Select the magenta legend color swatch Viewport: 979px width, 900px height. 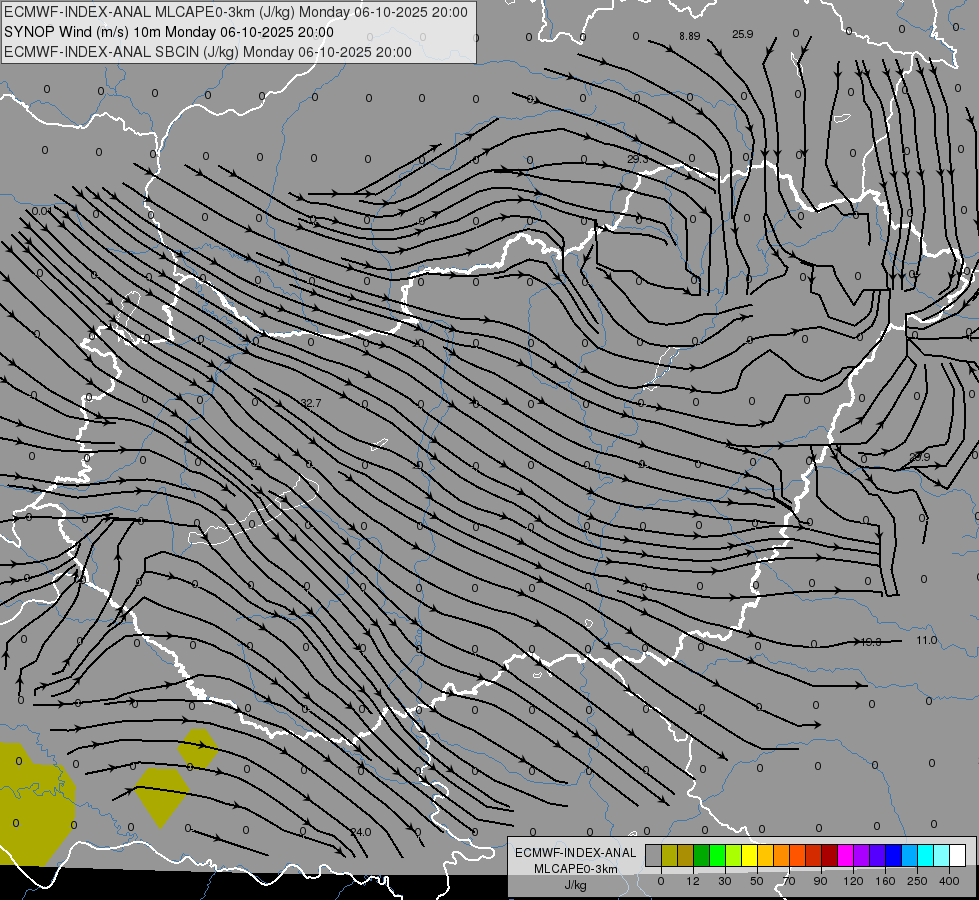[x=845, y=855]
